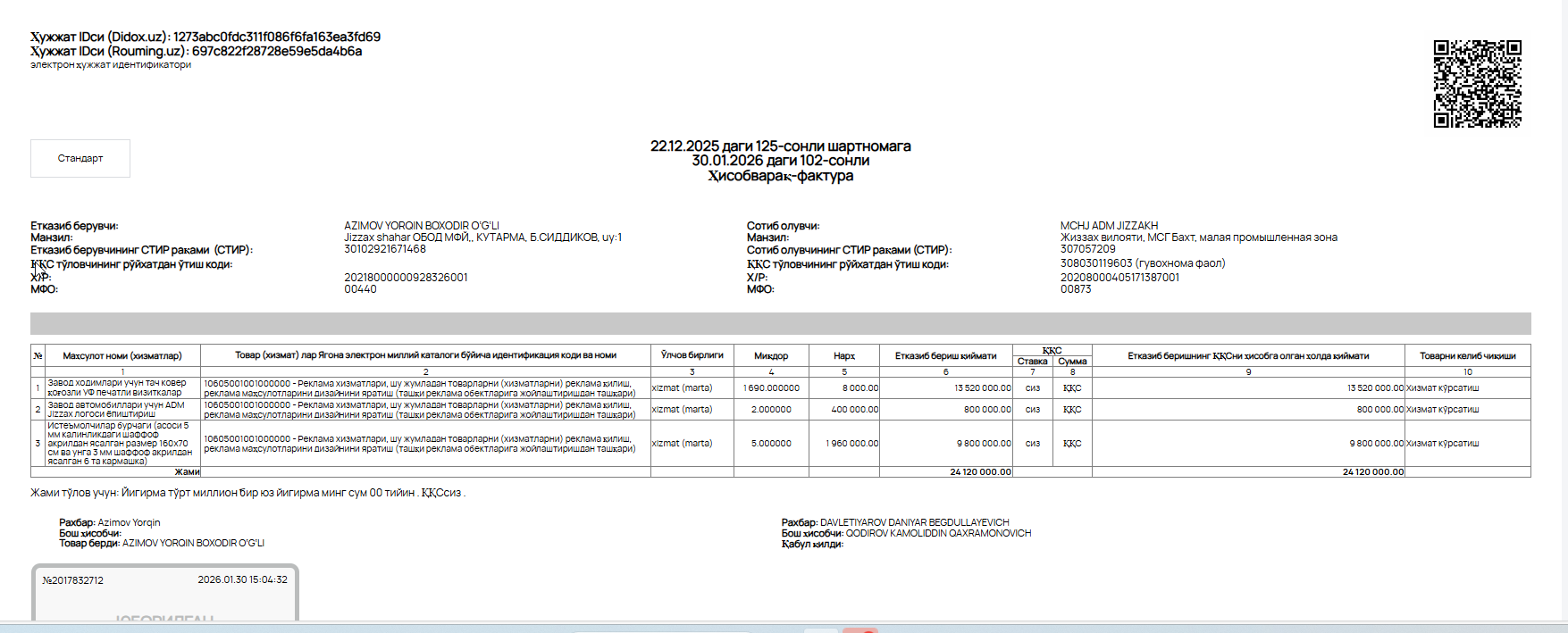The height and width of the screenshot is (633, 1568).
Task: Click the 'Сотиб олувчи:' label
Action: [783, 226]
